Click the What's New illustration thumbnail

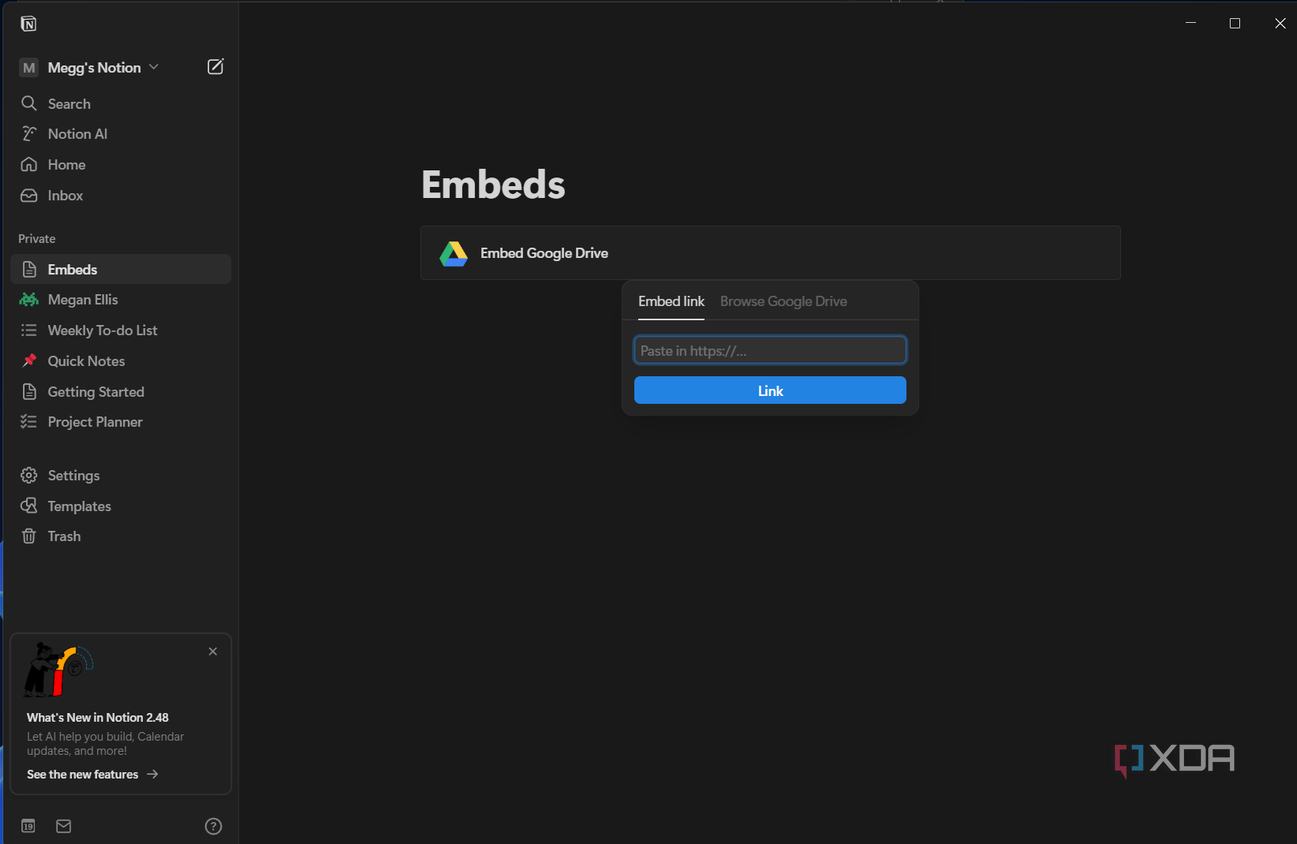[x=58, y=670]
